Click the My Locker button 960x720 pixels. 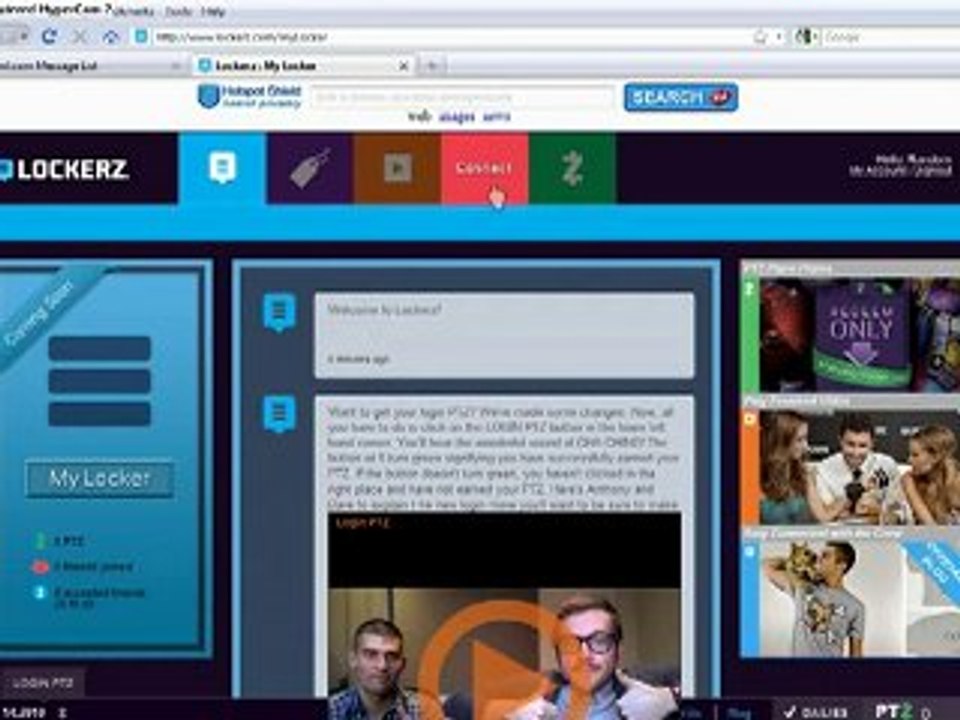(x=100, y=478)
